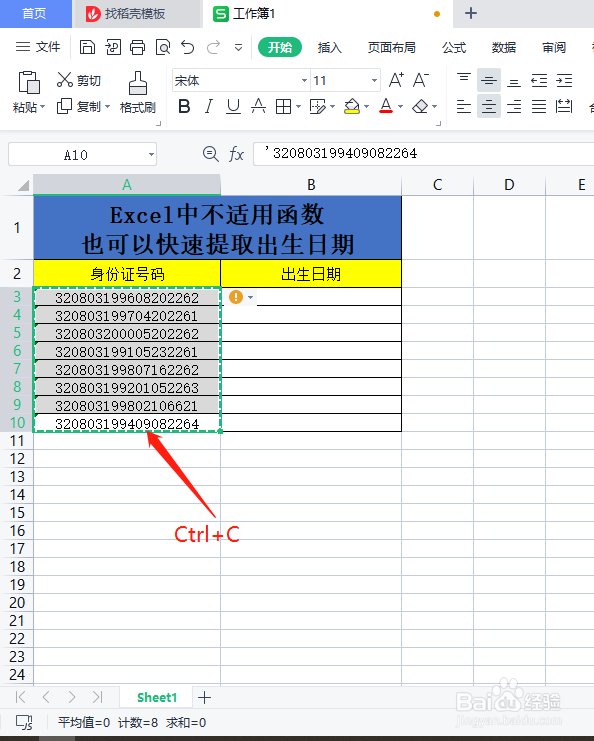Align text left icon
The height and width of the screenshot is (741, 594).
point(464,107)
